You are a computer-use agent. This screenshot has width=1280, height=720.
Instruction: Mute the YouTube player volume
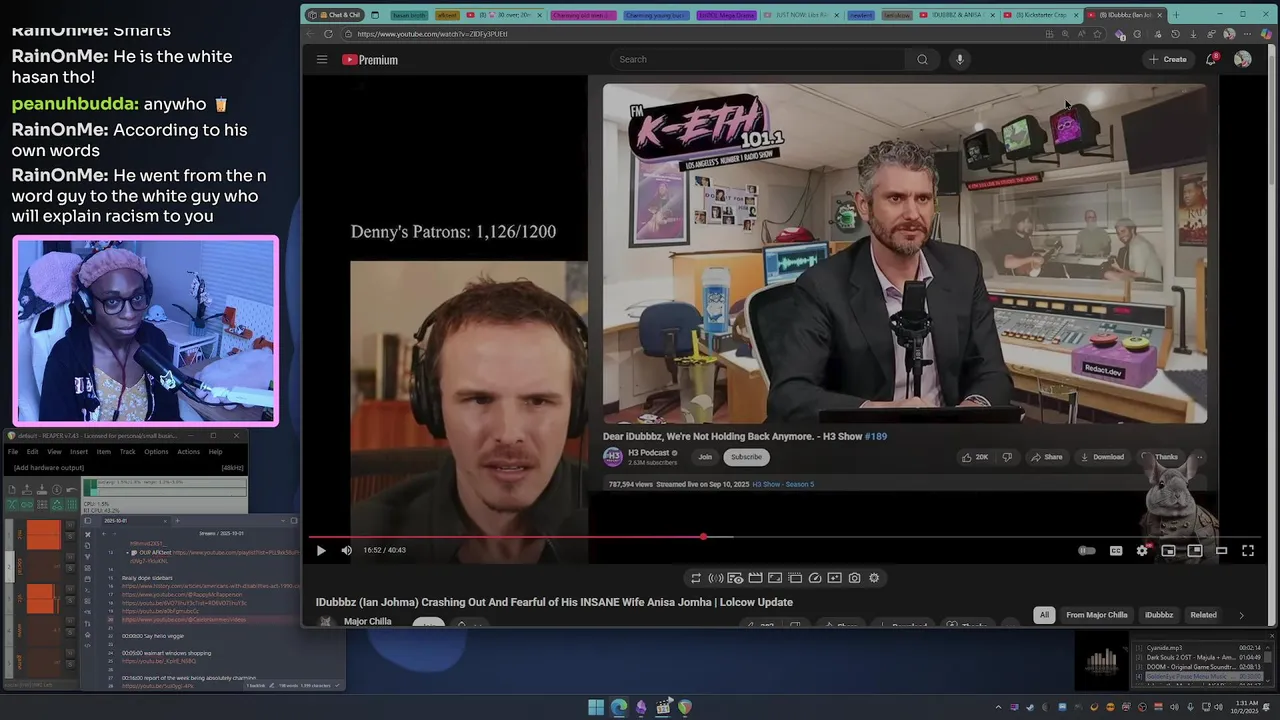pos(346,550)
